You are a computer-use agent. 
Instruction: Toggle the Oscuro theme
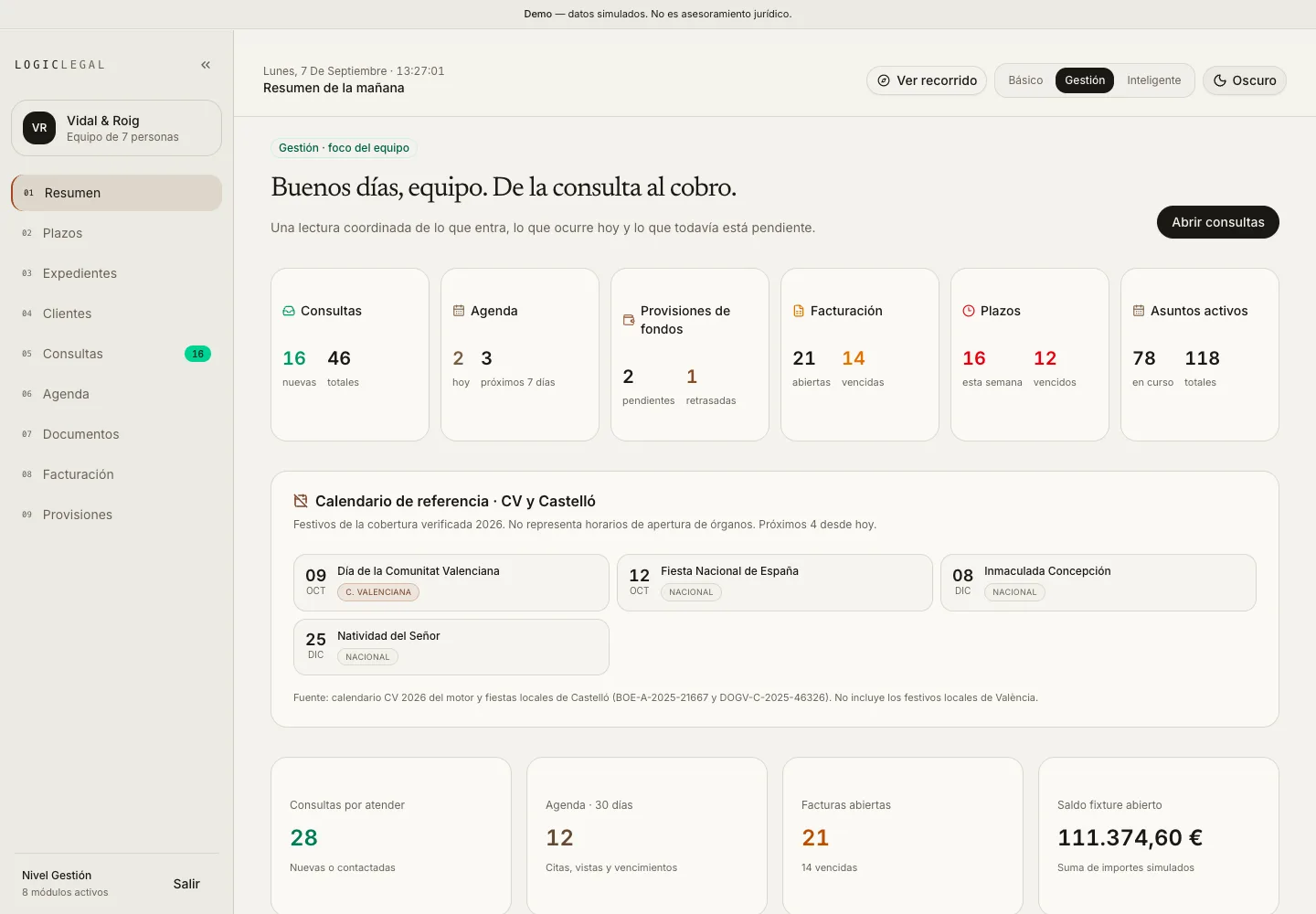(x=1245, y=80)
